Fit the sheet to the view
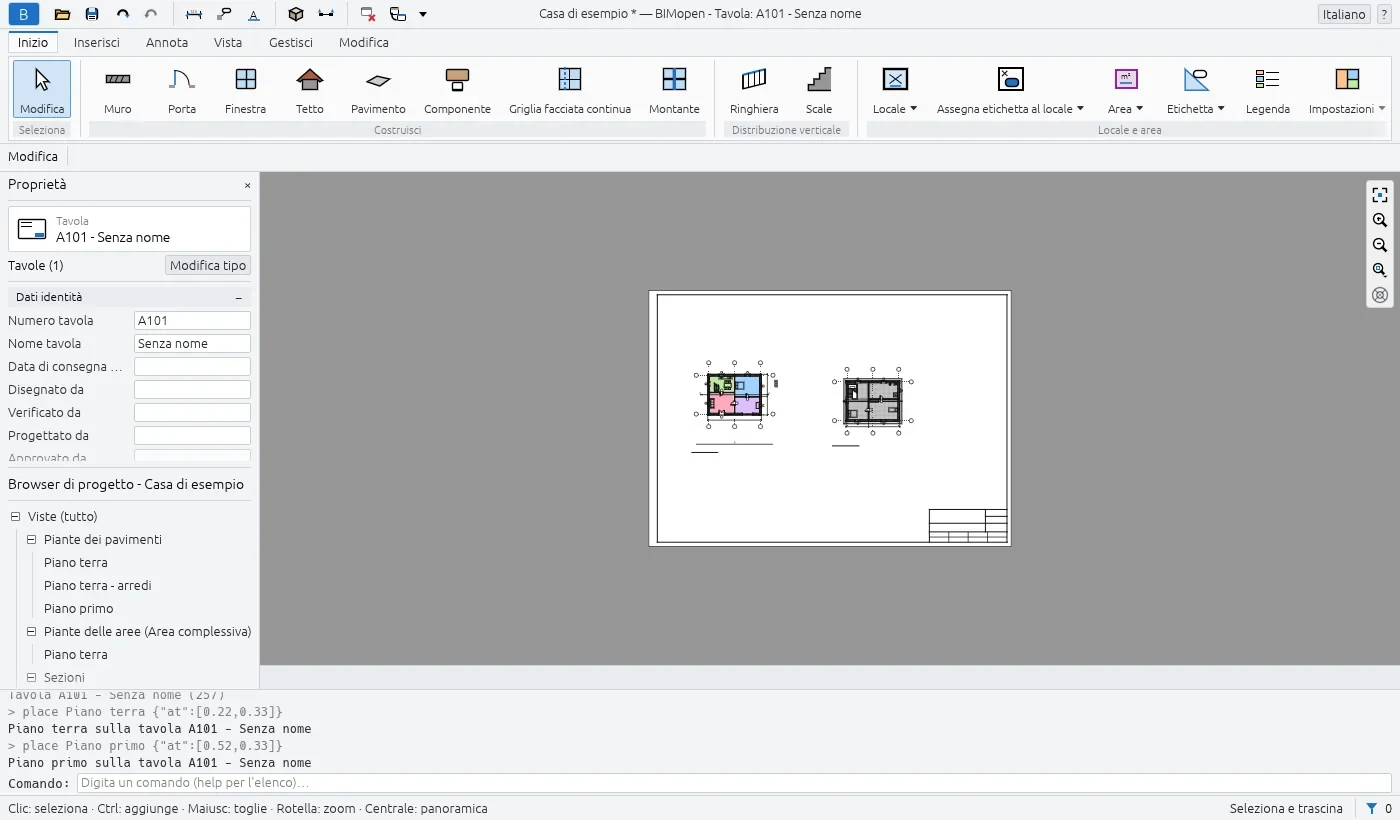The image size is (1400, 820). (x=1380, y=195)
